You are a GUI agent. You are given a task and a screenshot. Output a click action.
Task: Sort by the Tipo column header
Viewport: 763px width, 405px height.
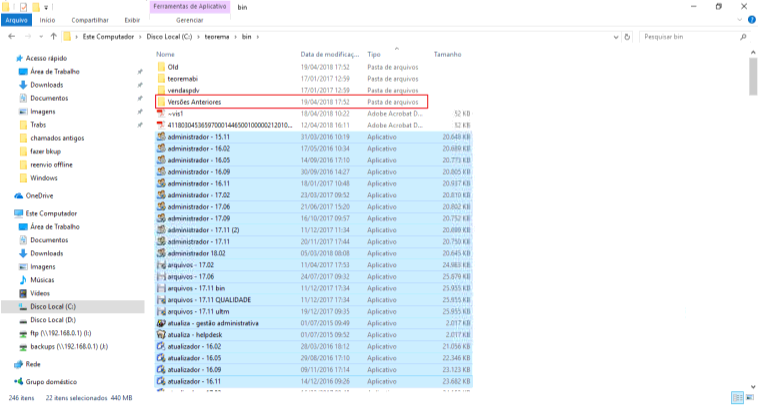[x=374, y=55]
